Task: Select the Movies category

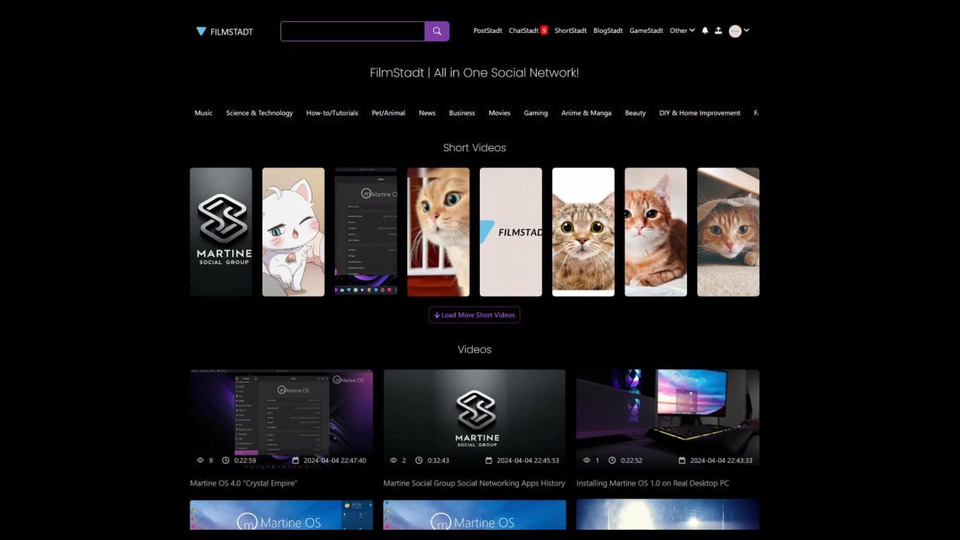Action: pyautogui.click(x=499, y=113)
